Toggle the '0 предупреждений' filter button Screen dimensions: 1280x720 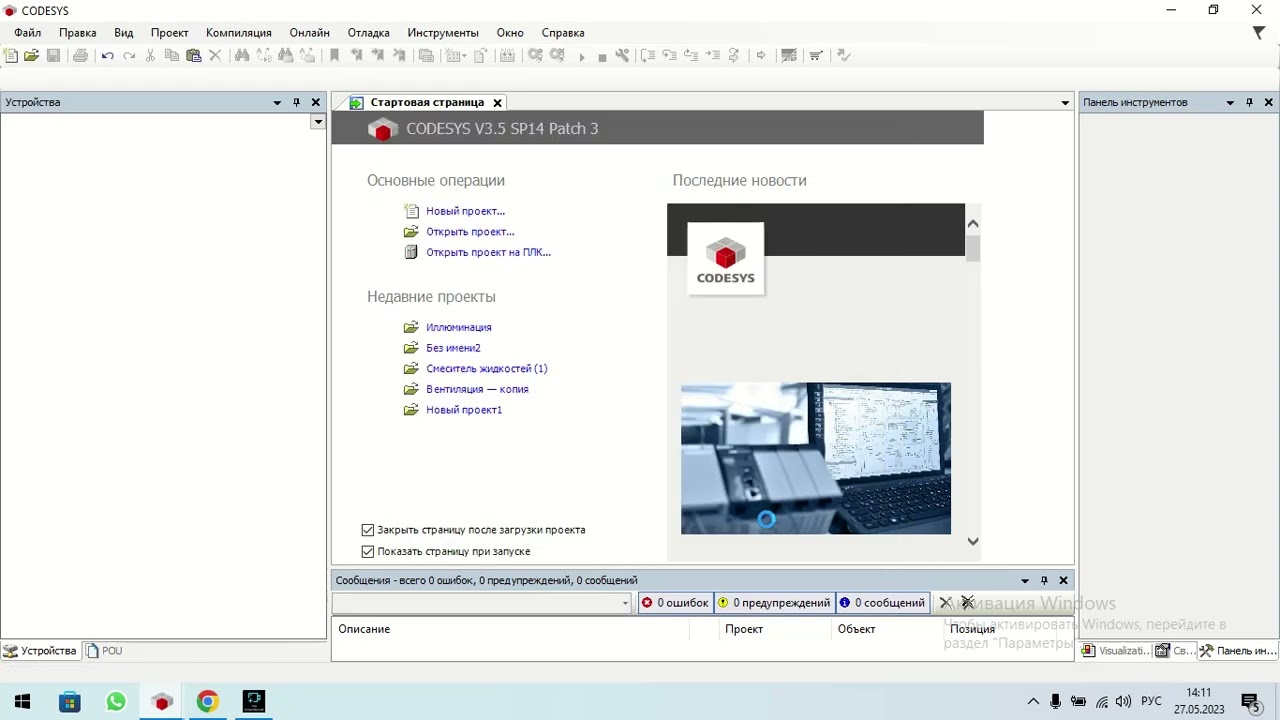(x=775, y=602)
